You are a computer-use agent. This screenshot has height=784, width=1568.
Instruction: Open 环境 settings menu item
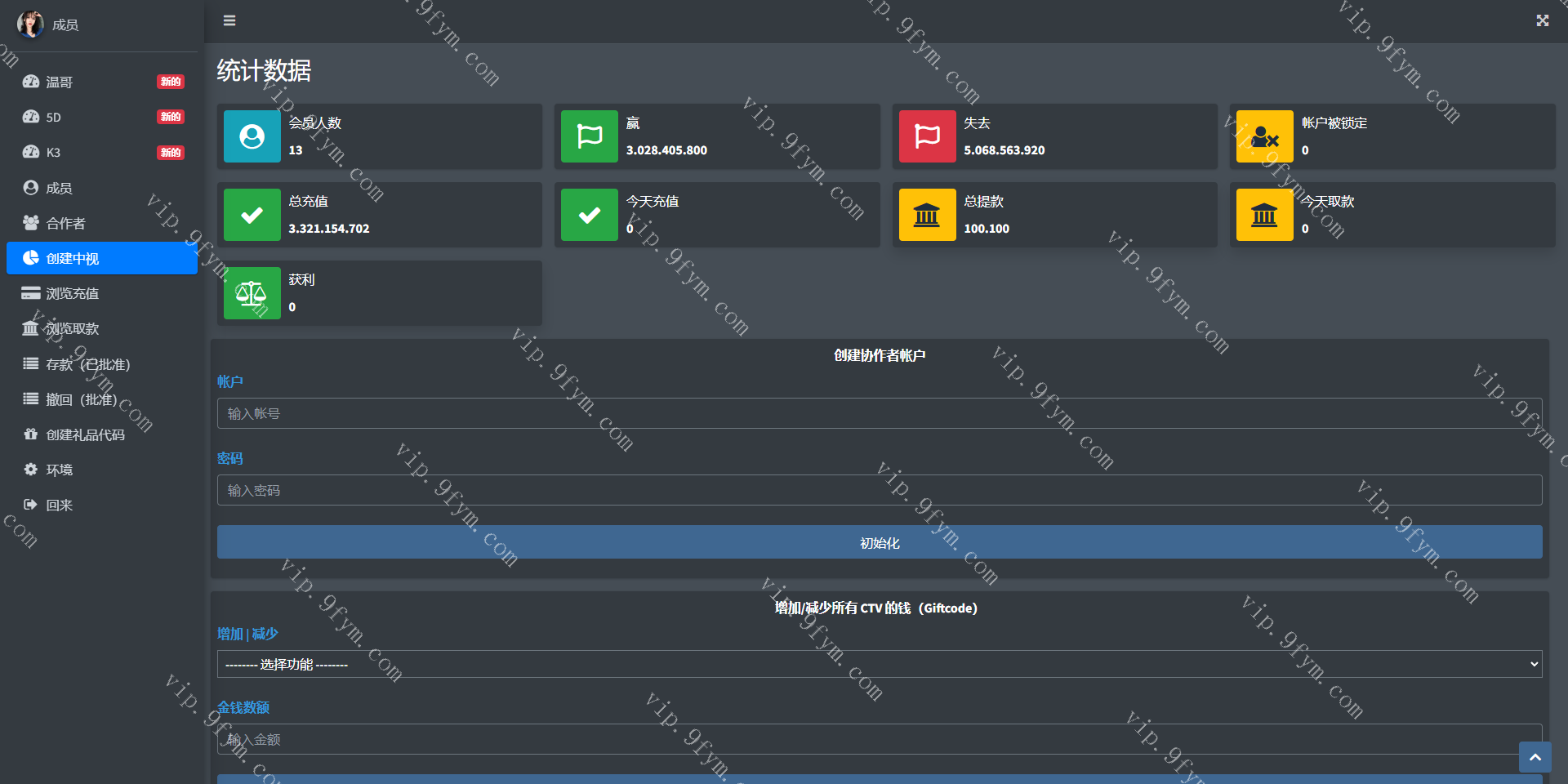59,470
